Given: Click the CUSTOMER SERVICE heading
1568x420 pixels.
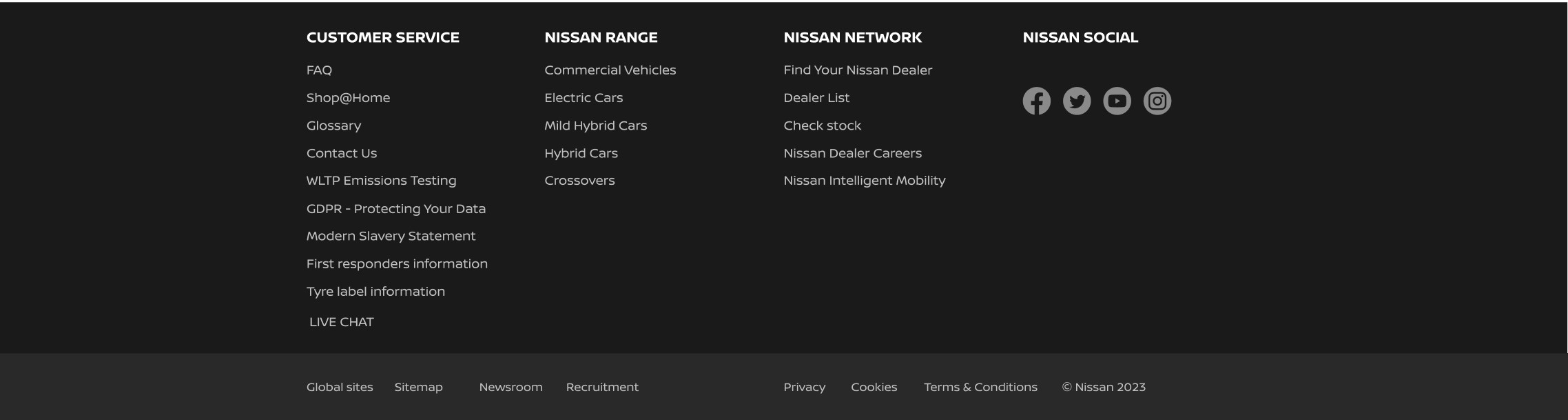Looking at the screenshot, I should 382,38.
